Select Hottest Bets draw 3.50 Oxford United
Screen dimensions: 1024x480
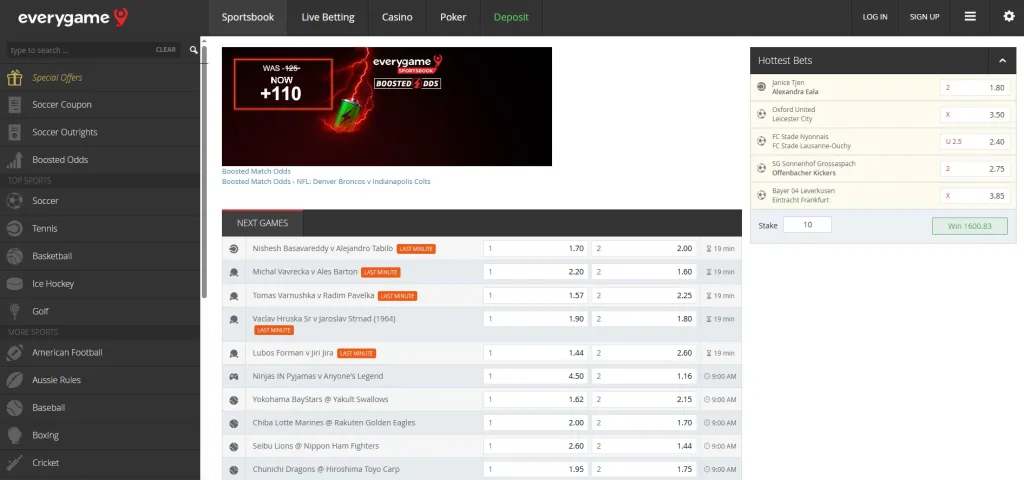[974, 114]
